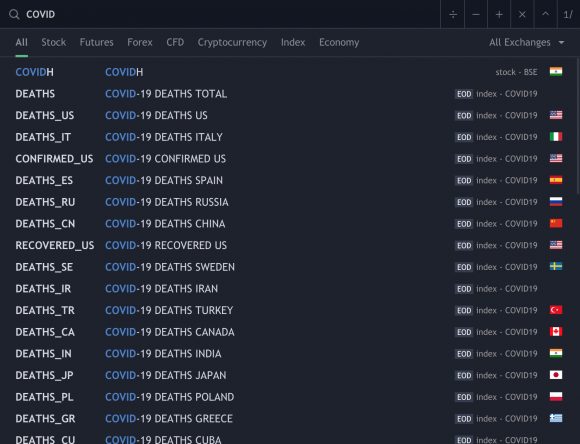
Task: Select COVID-19 DEATHS TOTAL symbol
Action: click(289, 94)
